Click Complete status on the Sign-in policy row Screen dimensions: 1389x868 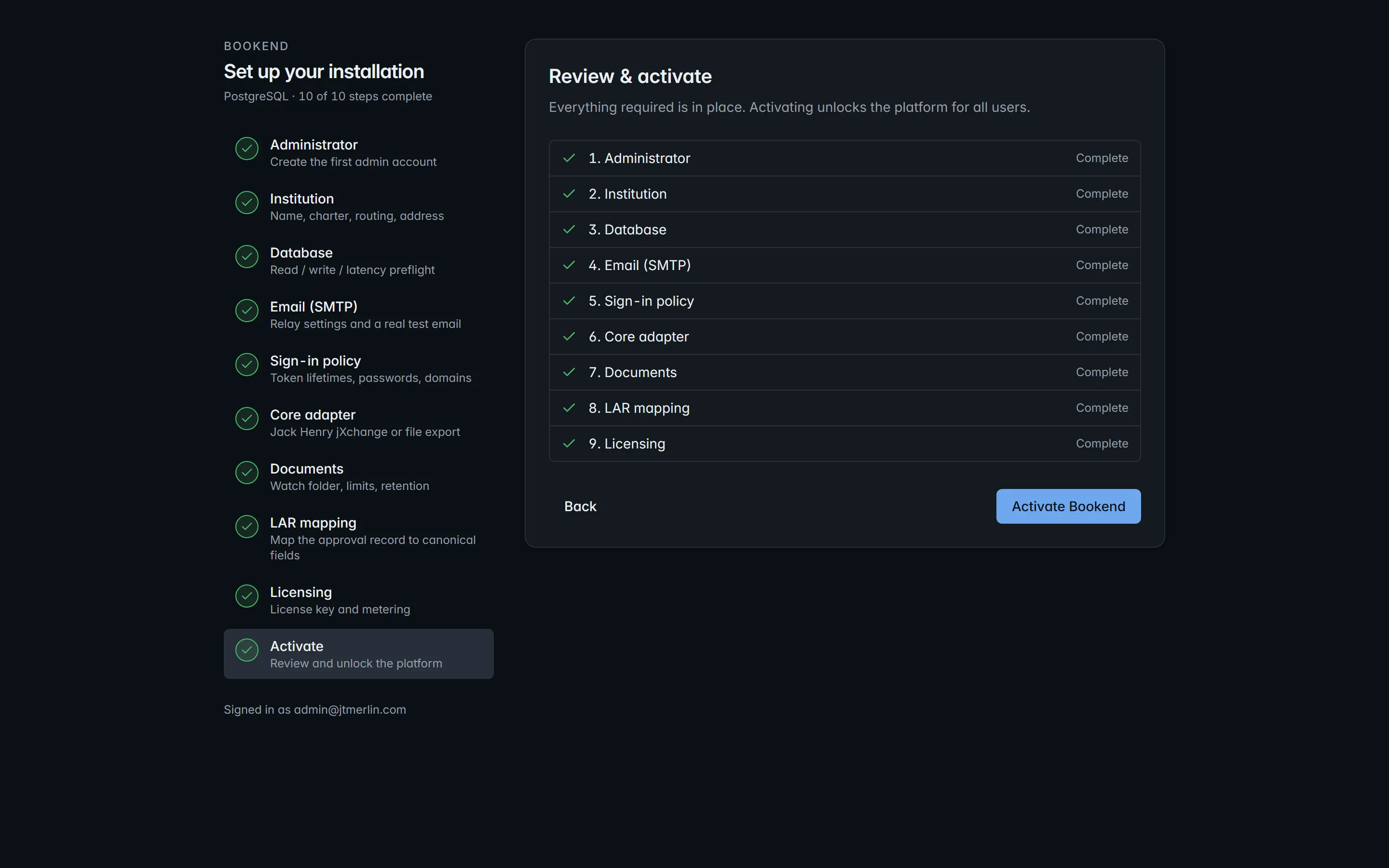pos(1102,300)
